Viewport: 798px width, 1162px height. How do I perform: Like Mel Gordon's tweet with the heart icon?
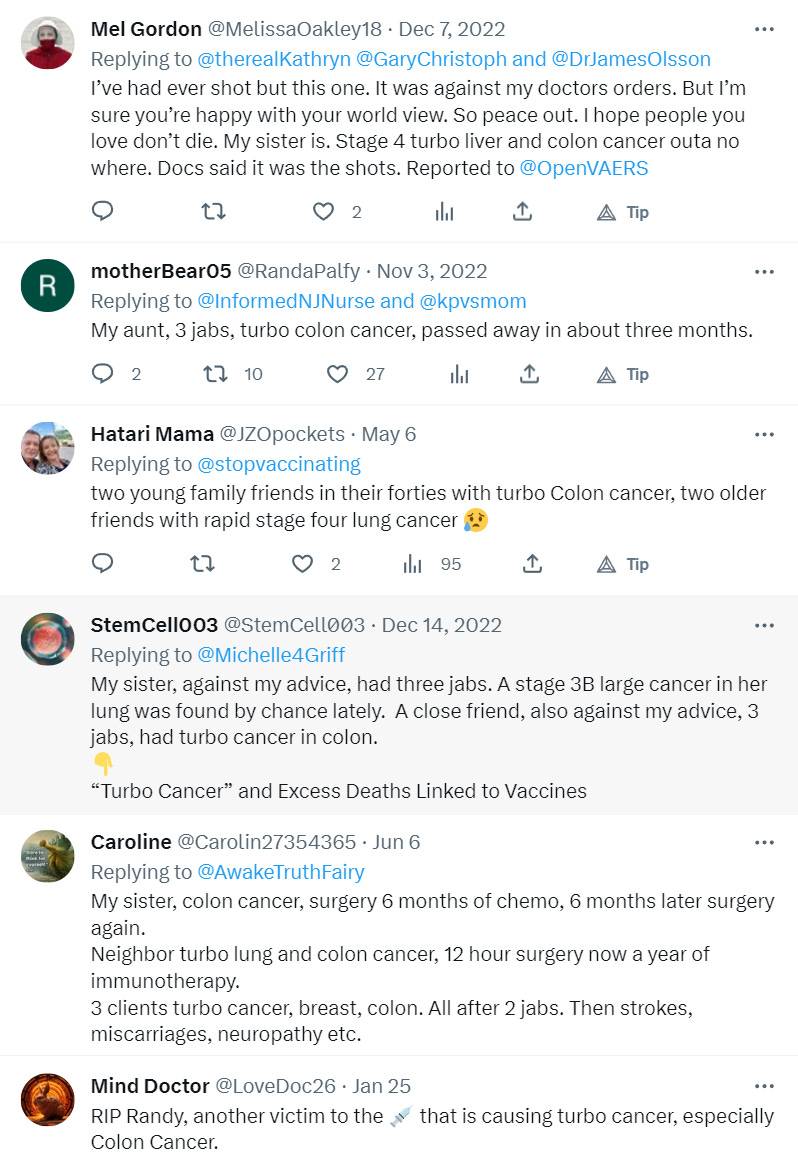(x=322, y=211)
